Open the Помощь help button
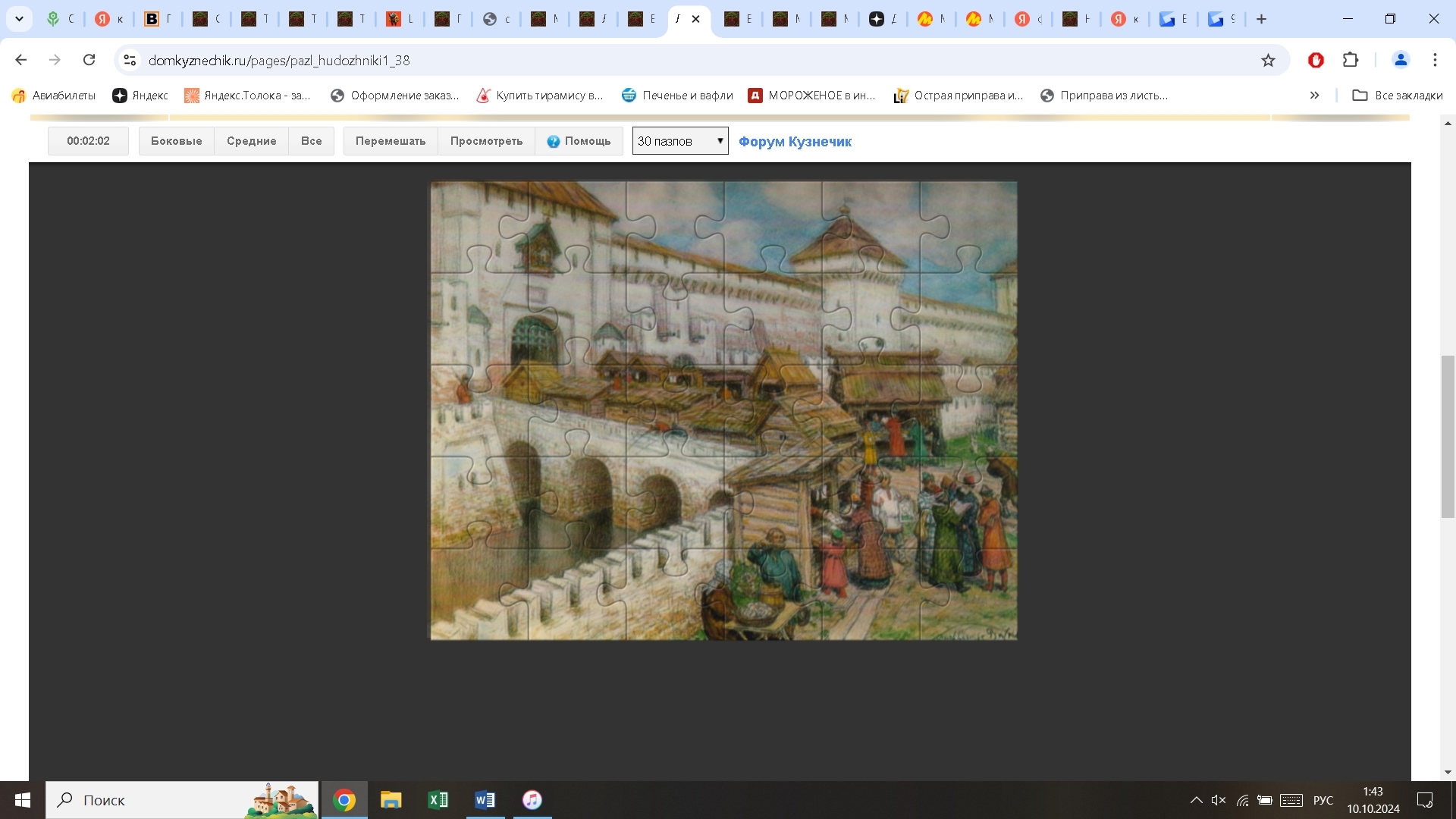This screenshot has width=1456, height=819. tap(579, 141)
